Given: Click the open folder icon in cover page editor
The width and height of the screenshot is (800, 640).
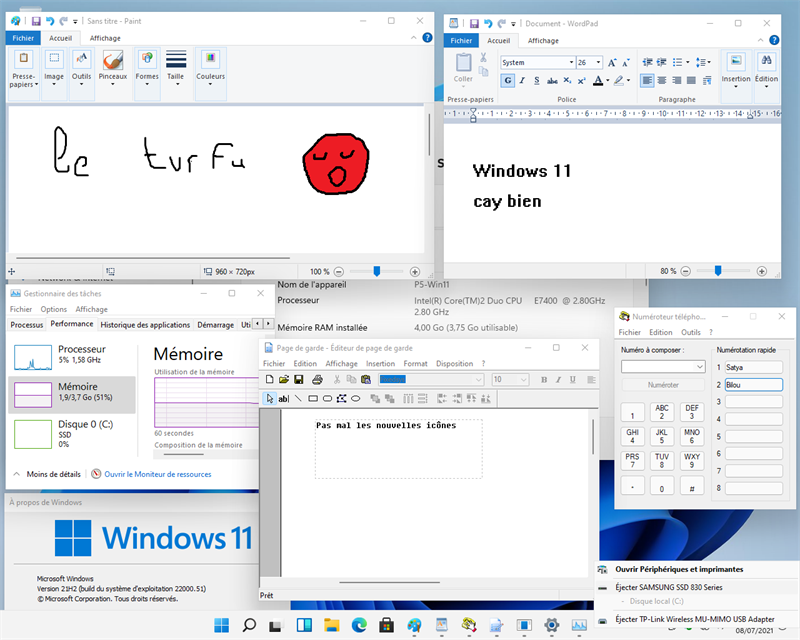Looking at the screenshot, I should pos(284,380).
